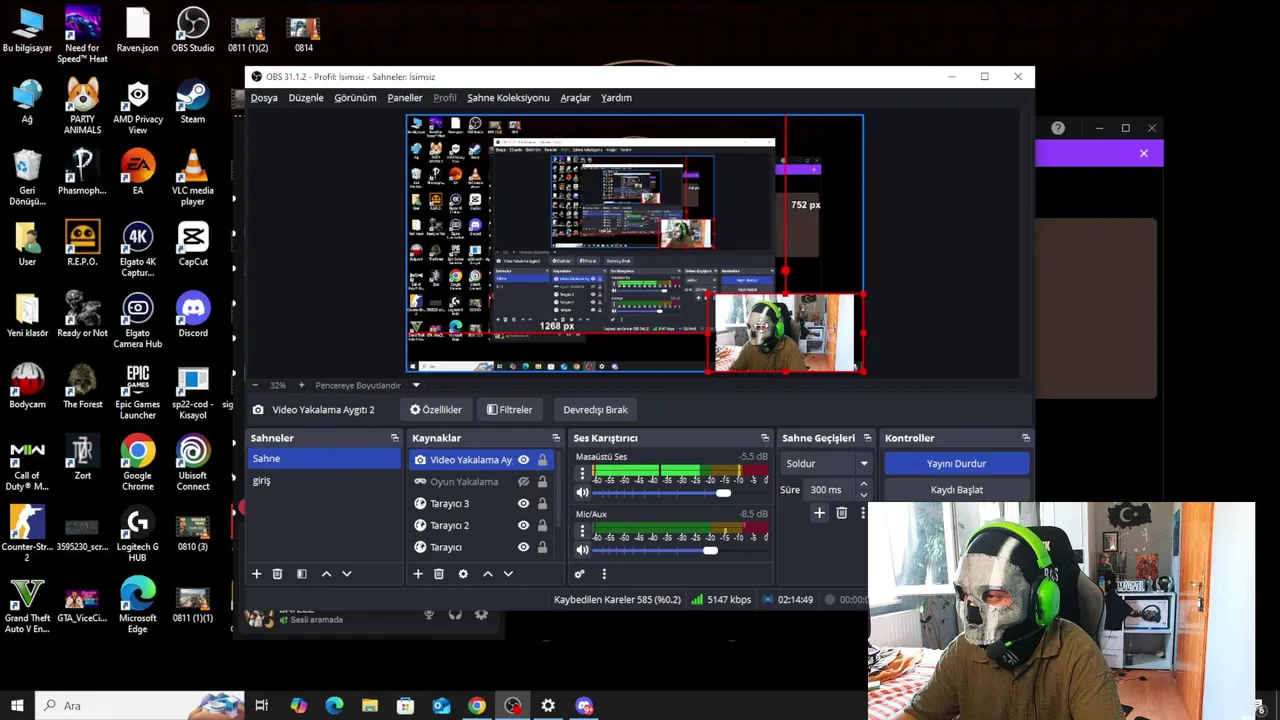This screenshot has width=1280, height=720.
Task: Open the Sahne Koleksiyonu menu
Action: (508, 98)
